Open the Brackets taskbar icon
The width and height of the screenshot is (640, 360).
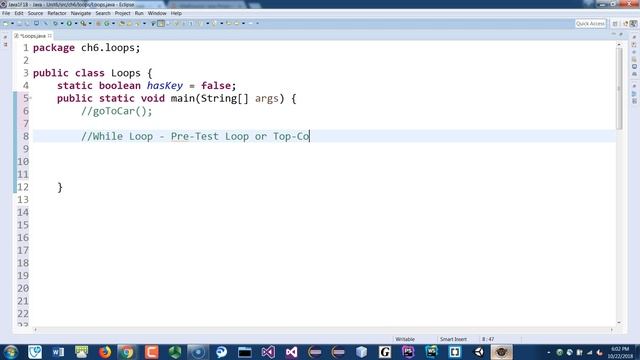455,352
